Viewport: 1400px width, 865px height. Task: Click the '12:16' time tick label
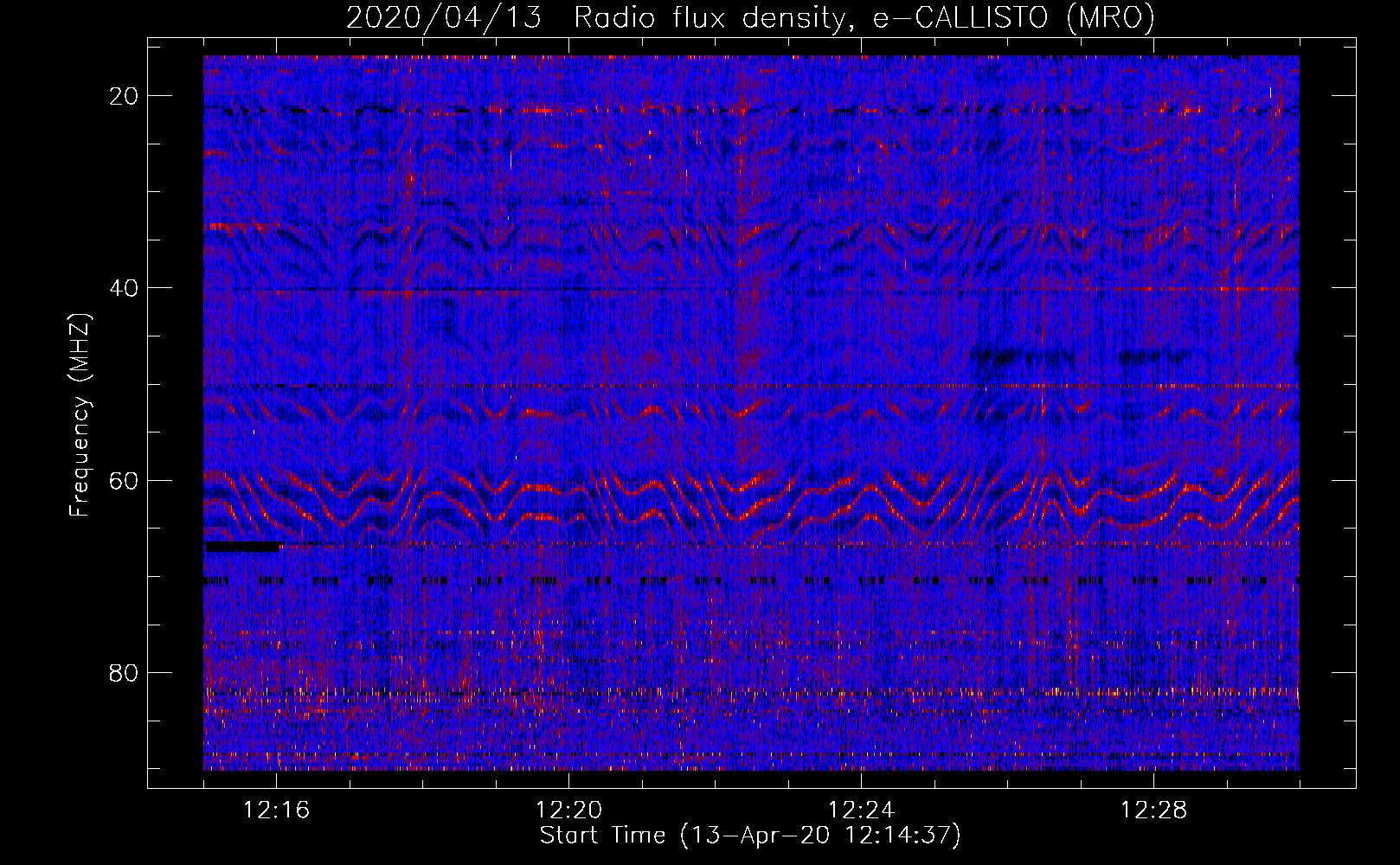277,811
